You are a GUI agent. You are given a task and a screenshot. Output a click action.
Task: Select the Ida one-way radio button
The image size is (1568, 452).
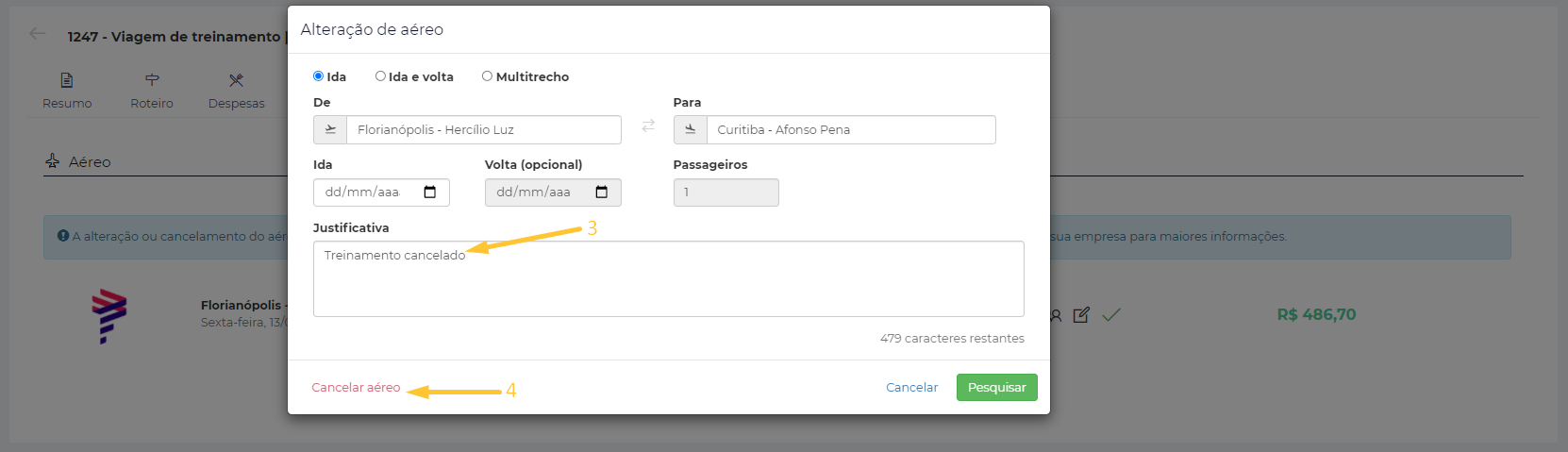tap(319, 76)
